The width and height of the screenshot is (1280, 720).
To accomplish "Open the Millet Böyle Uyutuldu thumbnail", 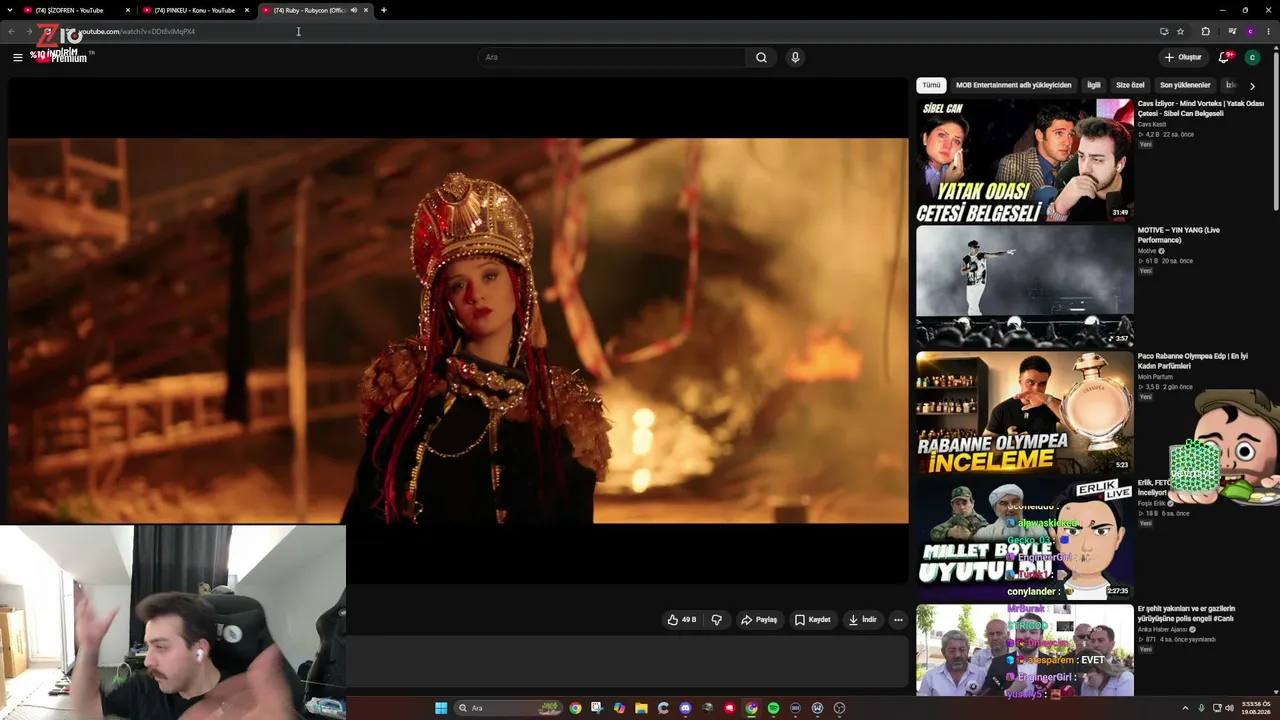I will click(1025, 539).
